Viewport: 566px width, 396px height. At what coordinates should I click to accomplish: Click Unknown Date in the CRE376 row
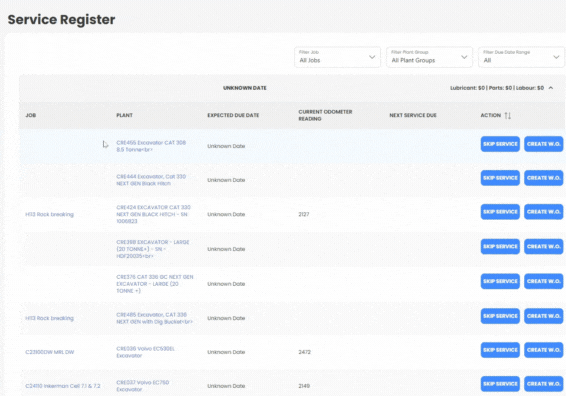(226, 284)
